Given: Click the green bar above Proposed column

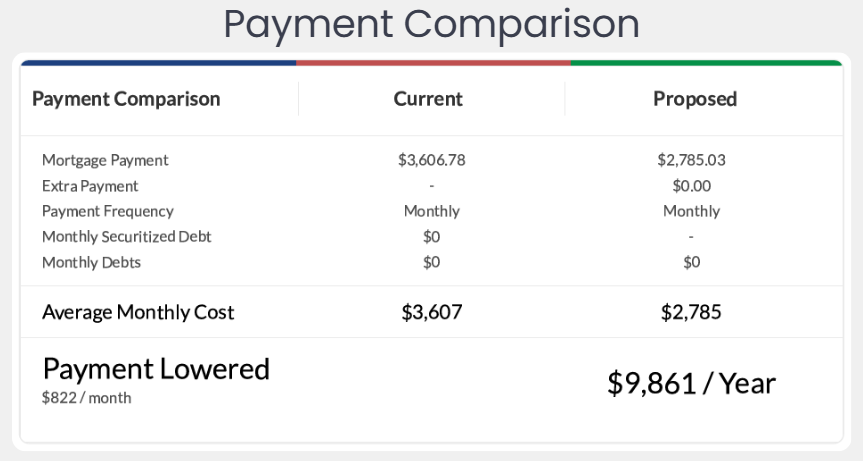Looking at the screenshot, I should (706, 62).
